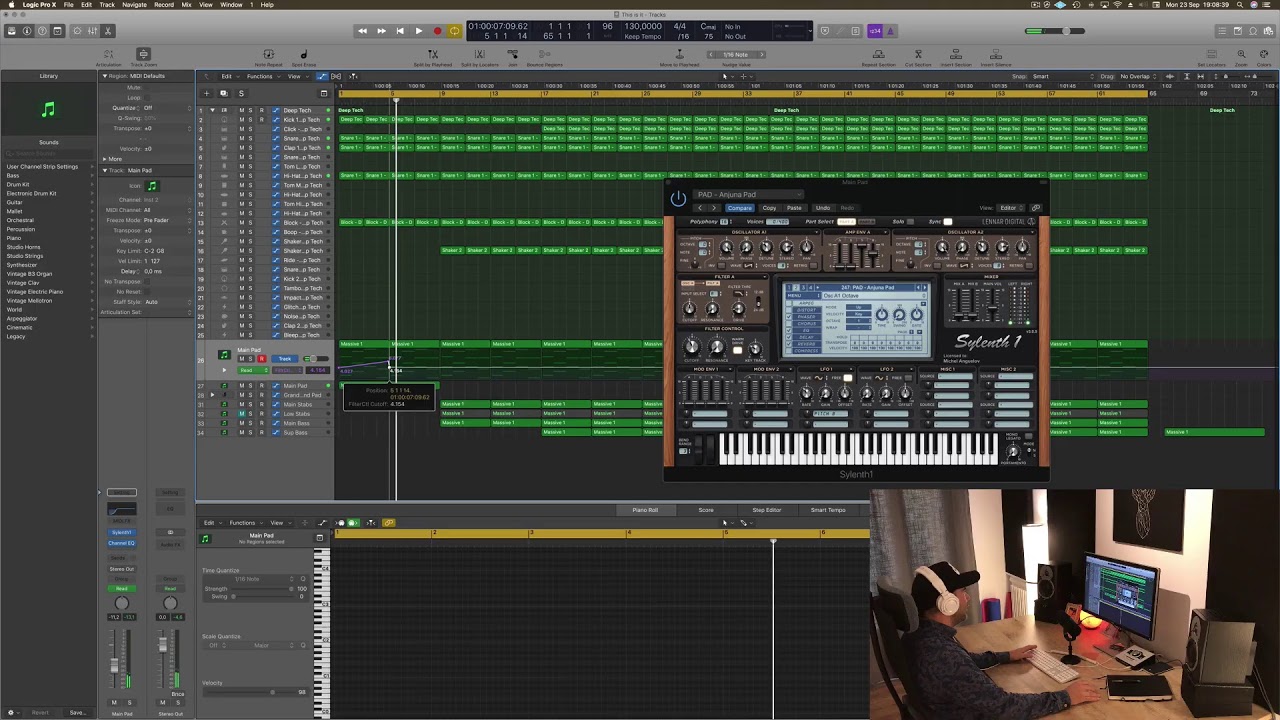The width and height of the screenshot is (1280, 720).
Task: Open the Library panel icon
Action: tap(12, 31)
